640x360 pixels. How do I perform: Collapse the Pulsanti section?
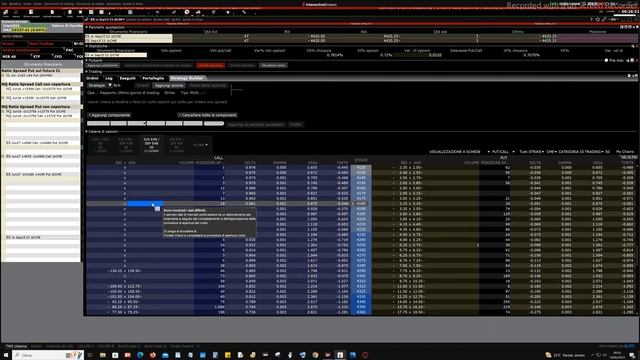[x=87, y=60]
